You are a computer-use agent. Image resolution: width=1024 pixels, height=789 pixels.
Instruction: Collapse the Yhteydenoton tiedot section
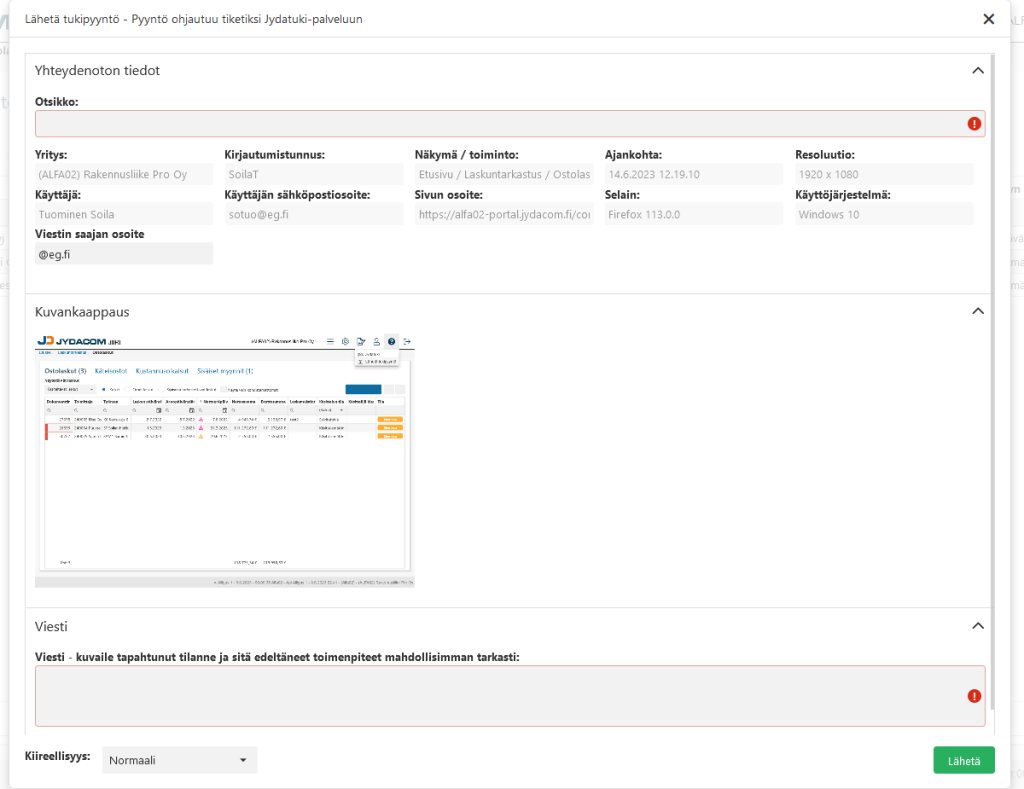tap(978, 71)
